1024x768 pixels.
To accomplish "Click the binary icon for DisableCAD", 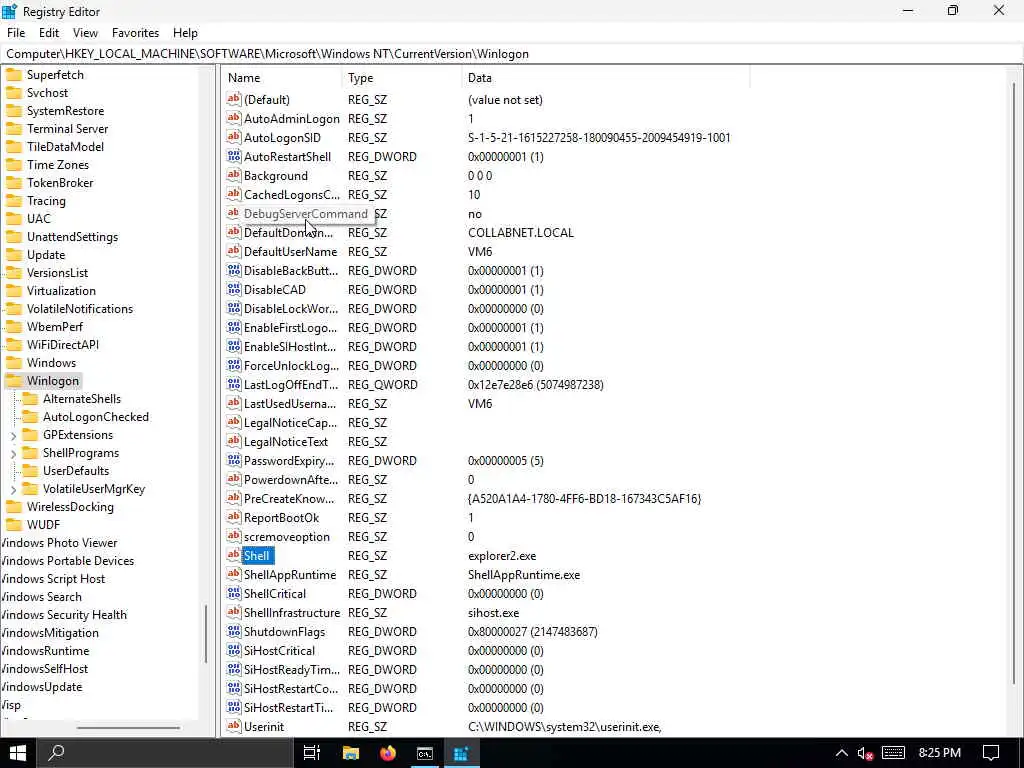I will 234,289.
